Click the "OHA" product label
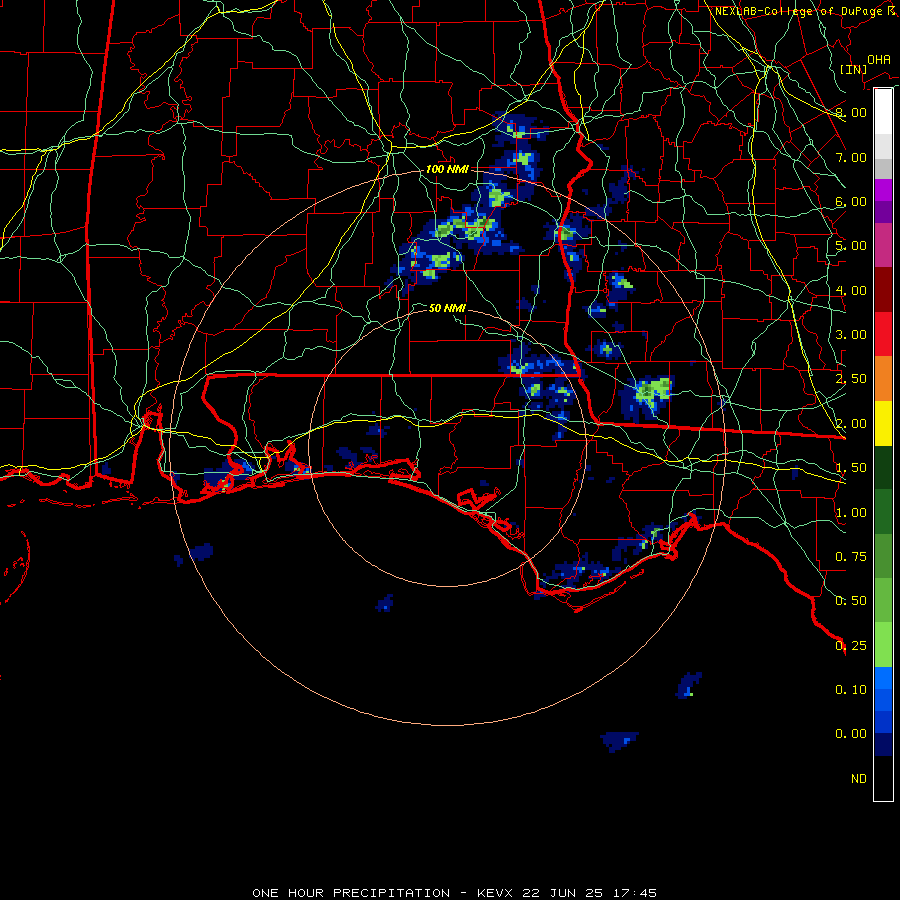Screen dimensions: 900x900 click(879, 59)
